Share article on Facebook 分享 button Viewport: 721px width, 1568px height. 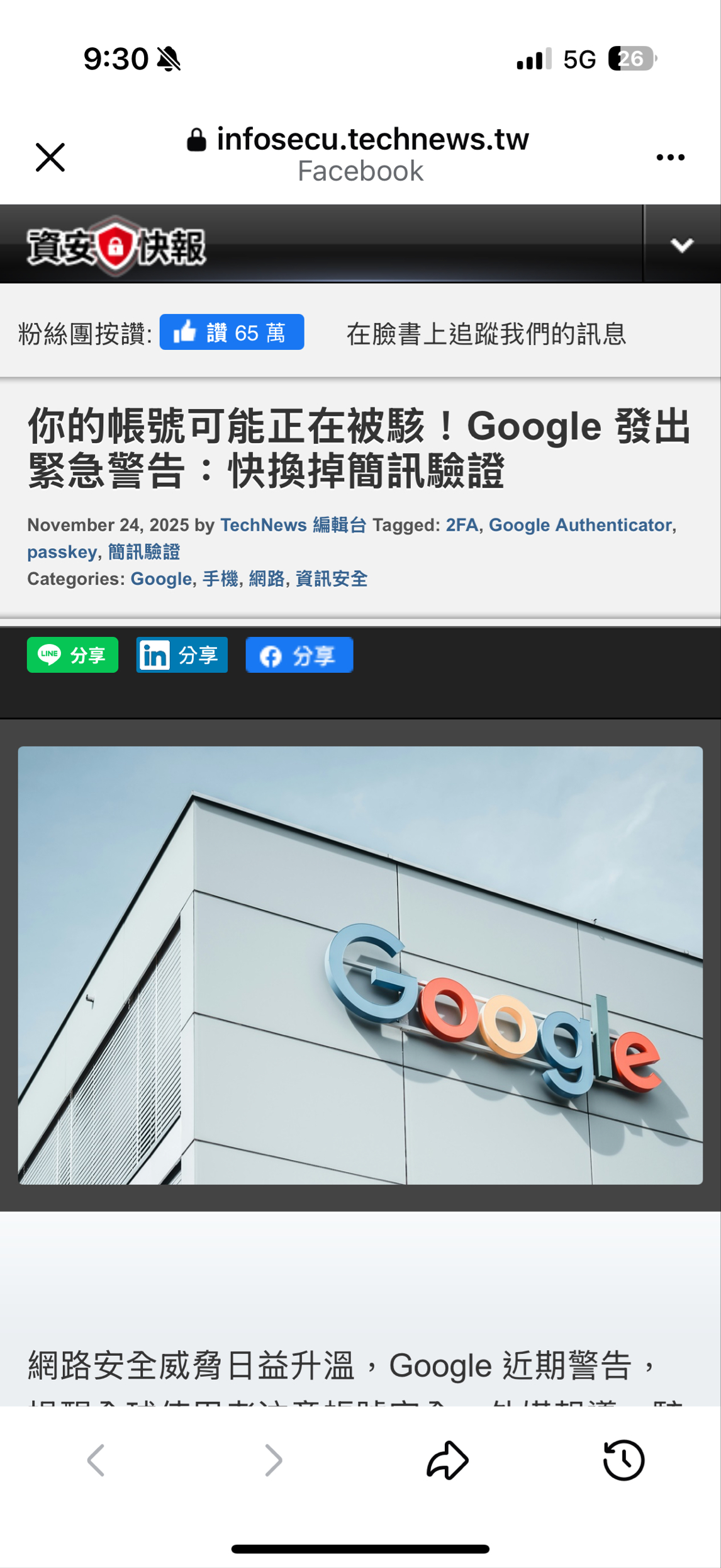[299, 655]
